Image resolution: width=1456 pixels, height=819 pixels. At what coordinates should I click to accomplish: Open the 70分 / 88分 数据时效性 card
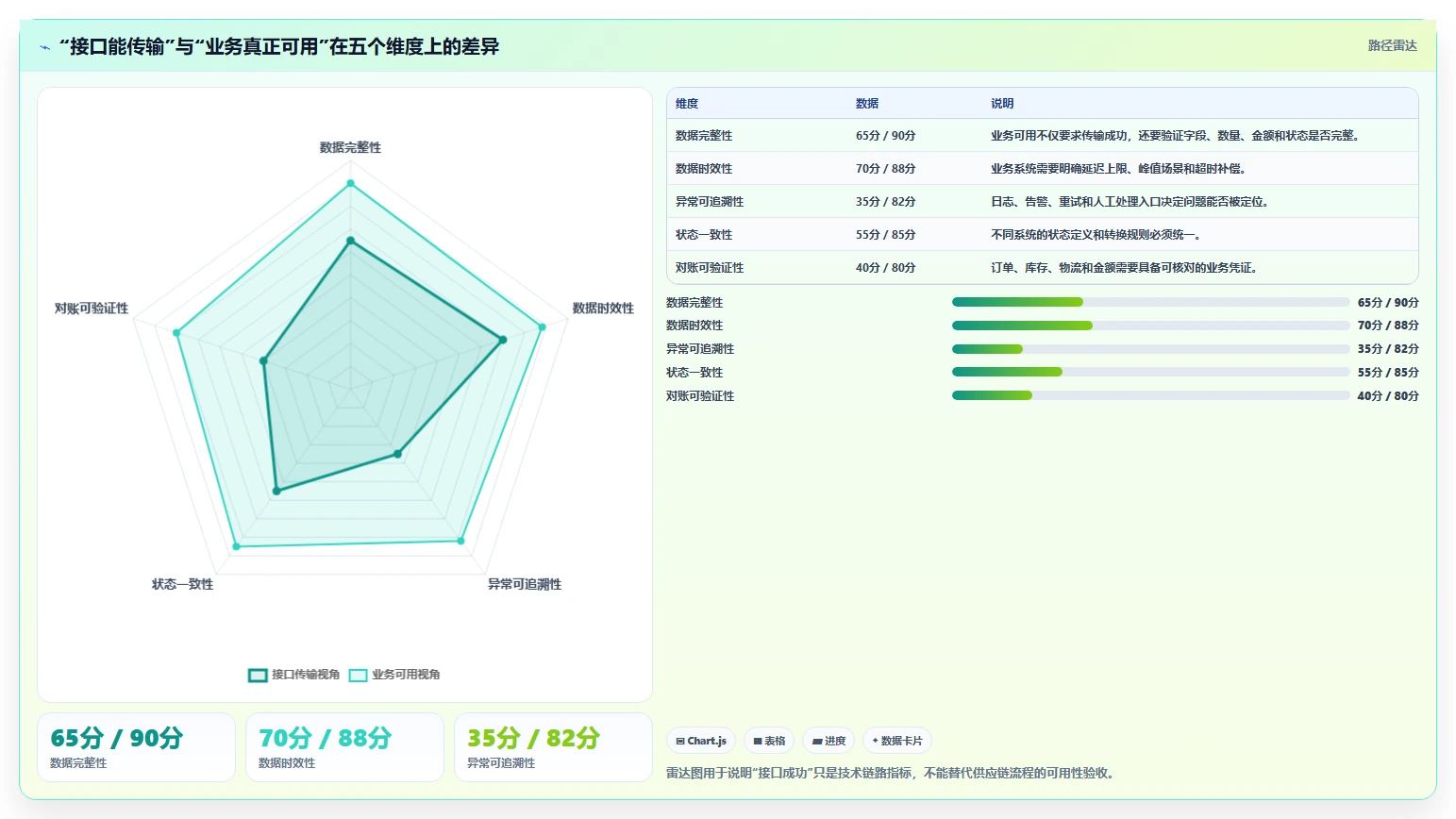[x=344, y=747]
